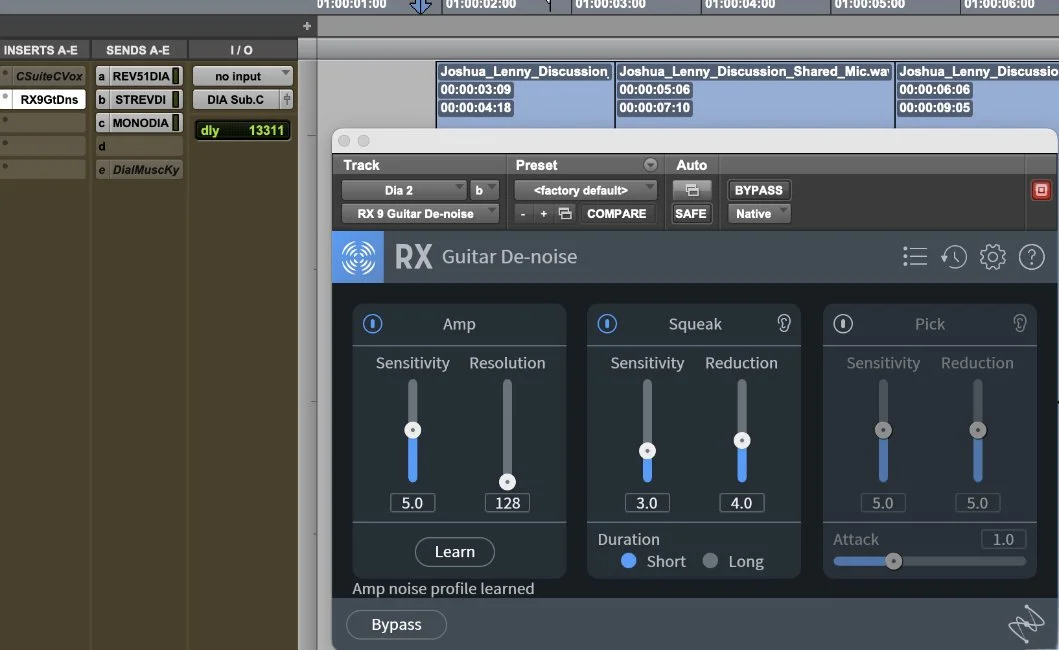Click the plus icon above the timeline
Screen dimensions: 1059x650
tap(307, 26)
